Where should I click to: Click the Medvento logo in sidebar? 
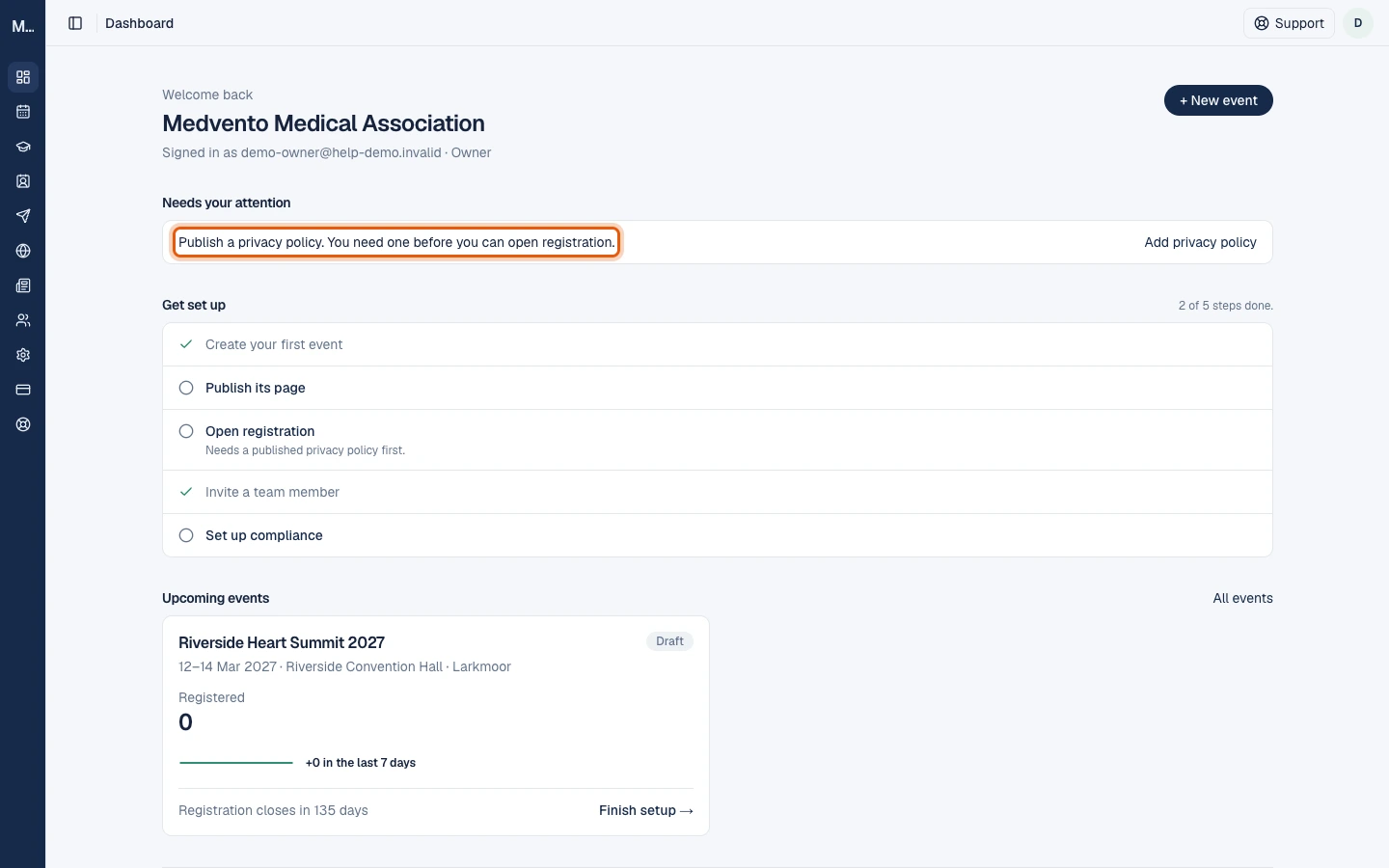(x=23, y=26)
